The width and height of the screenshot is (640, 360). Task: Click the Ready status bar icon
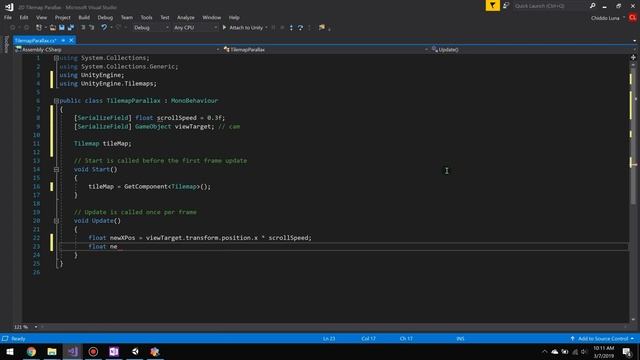pyautogui.click(x=5, y=339)
